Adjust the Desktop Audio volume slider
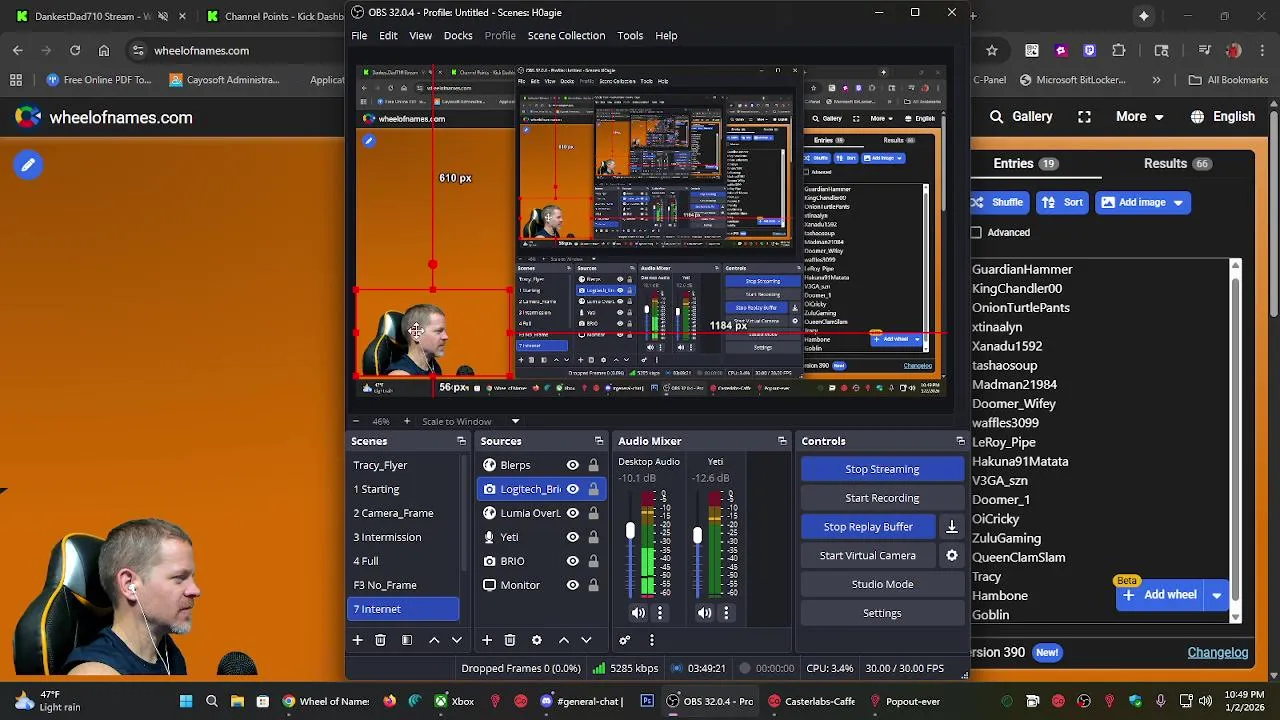 (630, 532)
